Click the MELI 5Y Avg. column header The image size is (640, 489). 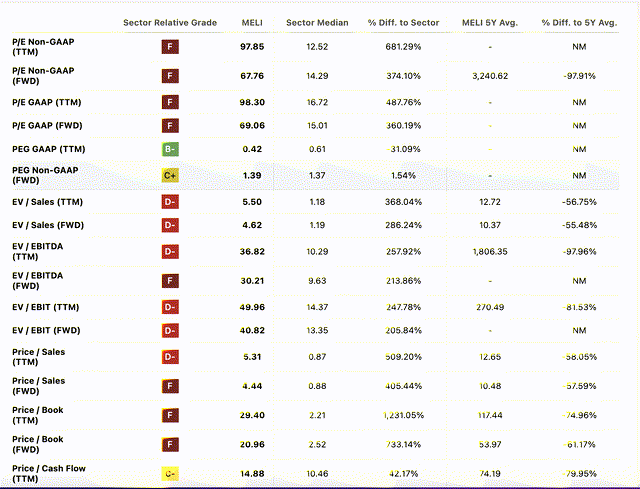490,22
